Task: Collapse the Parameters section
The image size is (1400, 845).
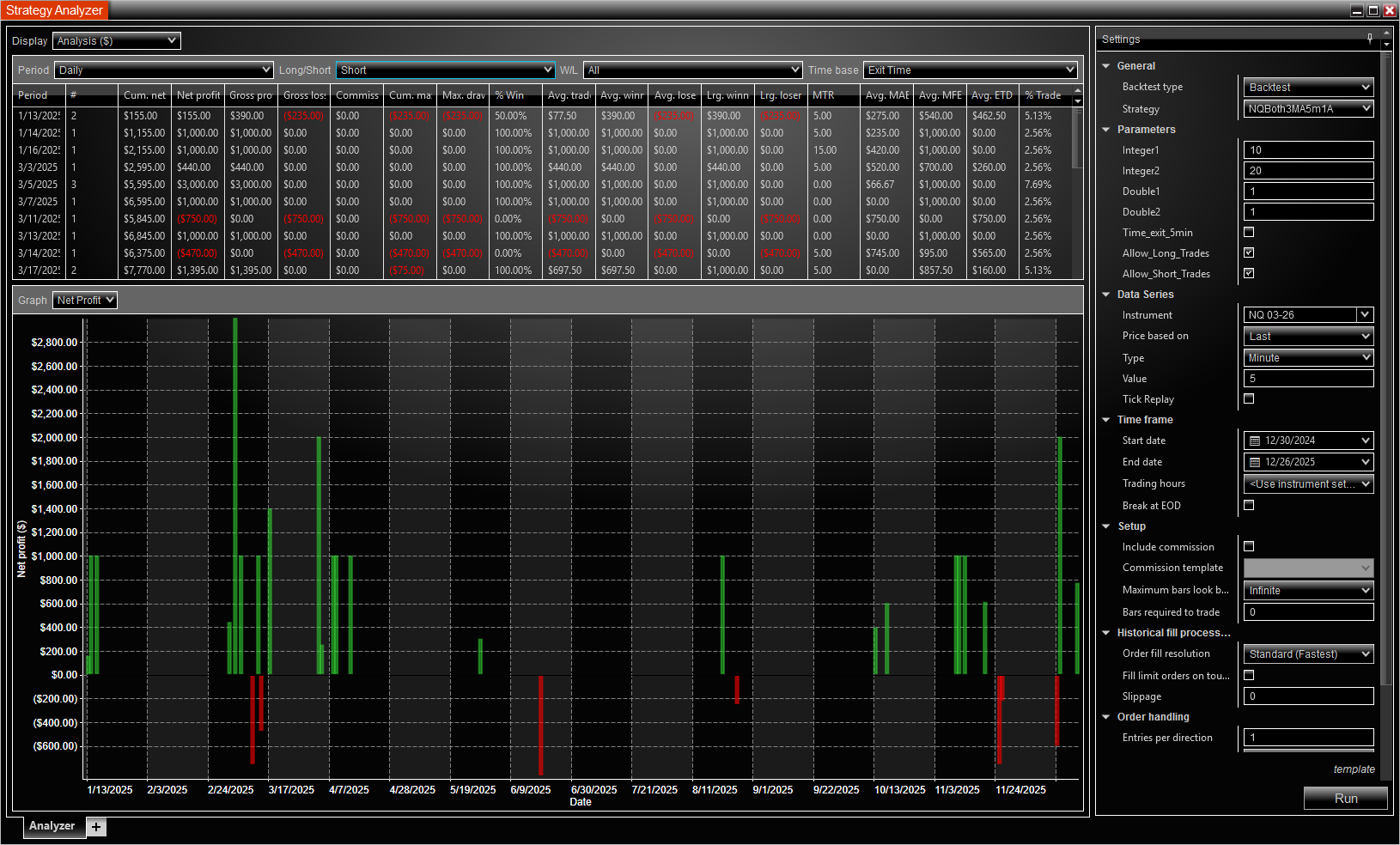Action: 1106,130
